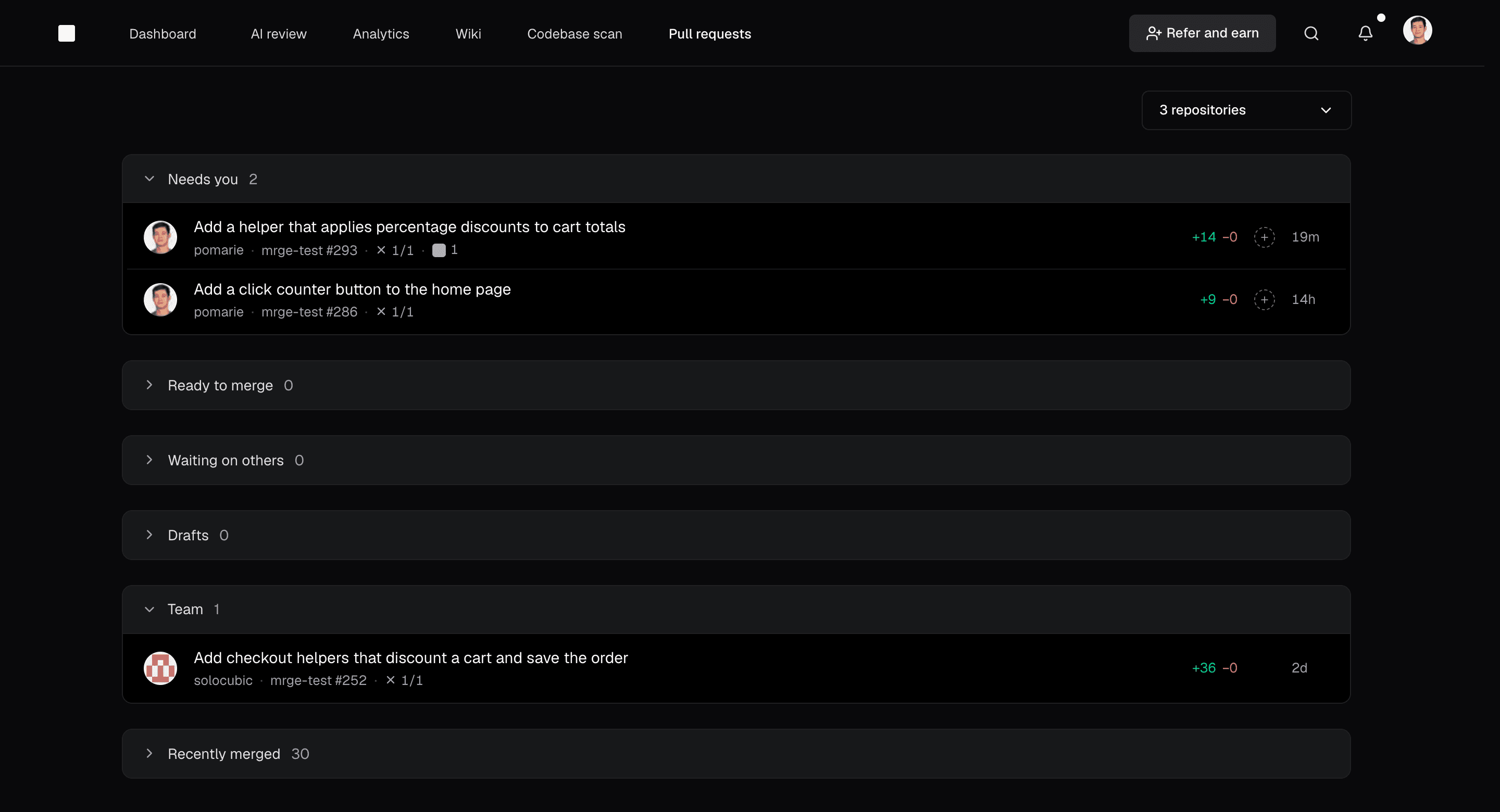Open notifications bell icon
1500x812 pixels.
point(1365,33)
